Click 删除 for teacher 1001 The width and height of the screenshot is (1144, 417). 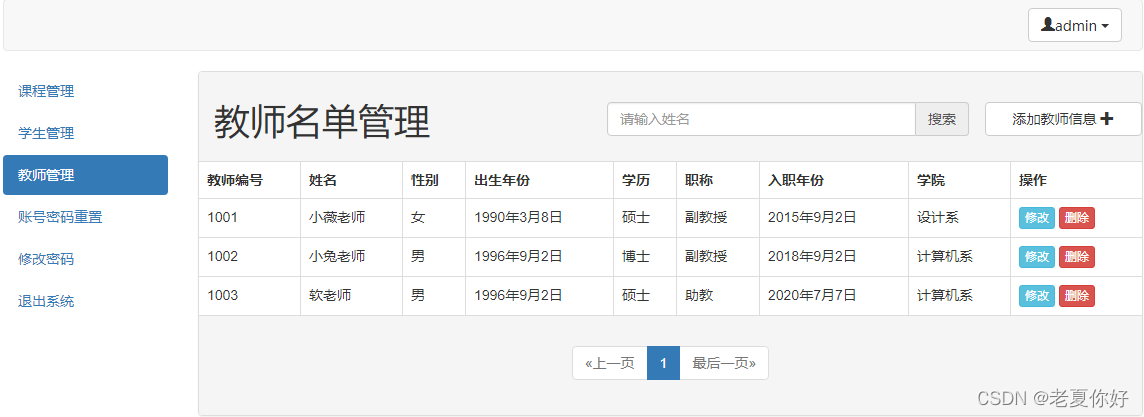1077,217
